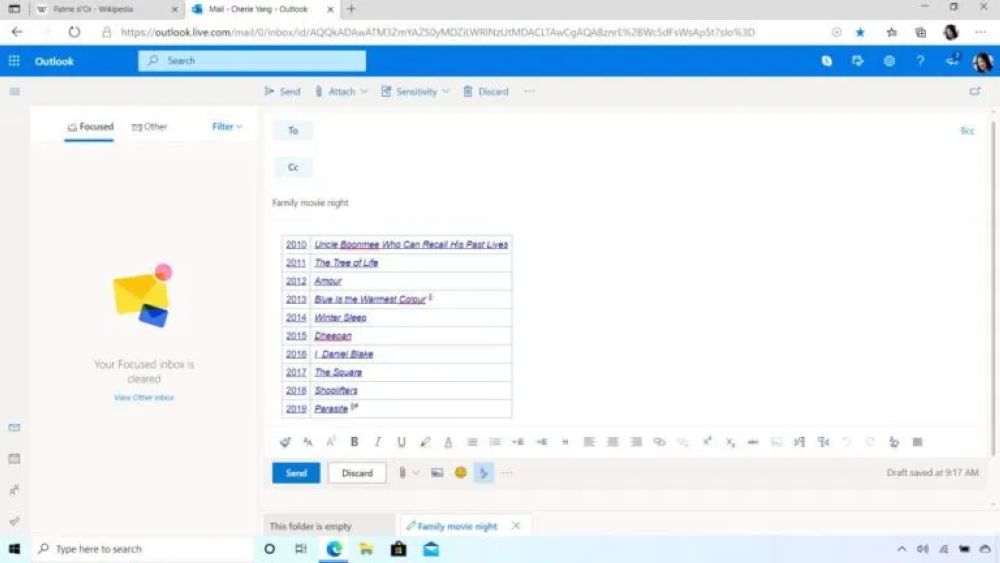Insert an emoji into the message
The height and width of the screenshot is (563, 1000).
tap(461, 473)
